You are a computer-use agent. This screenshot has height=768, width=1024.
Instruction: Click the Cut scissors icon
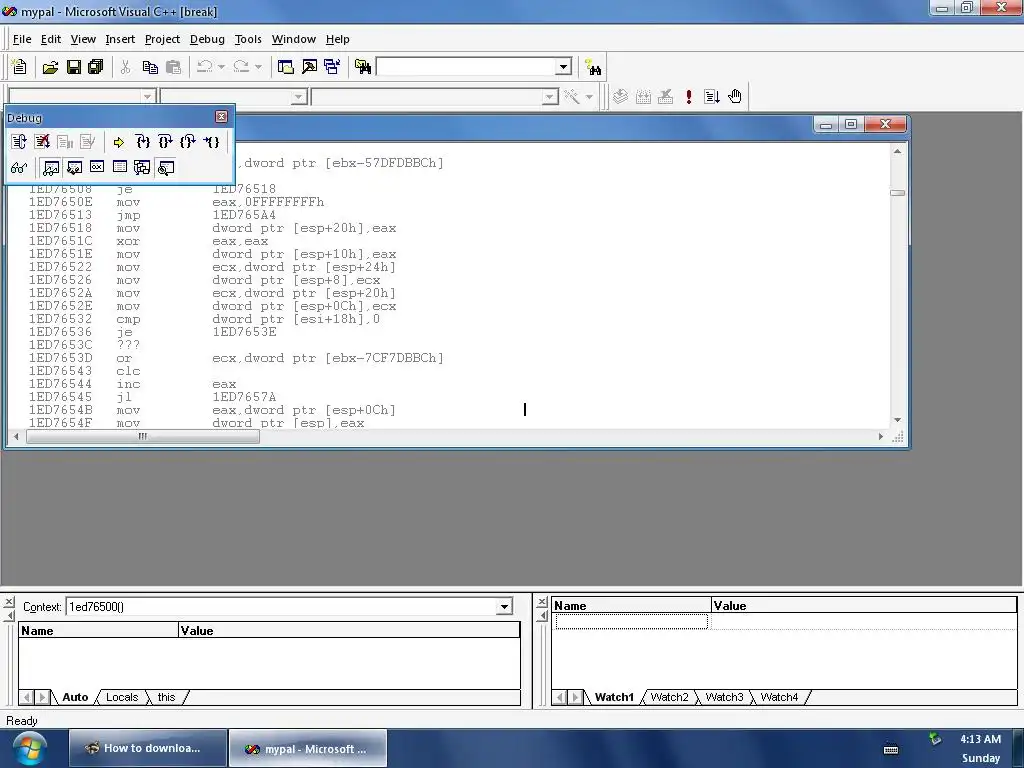125,67
